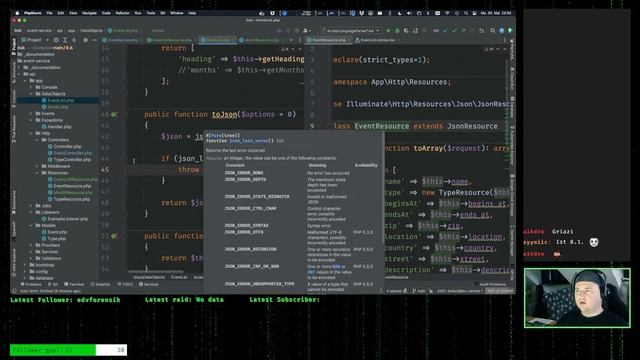The image size is (640, 360).
Task: Collapse the Resources folder
Action: tap(37, 173)
